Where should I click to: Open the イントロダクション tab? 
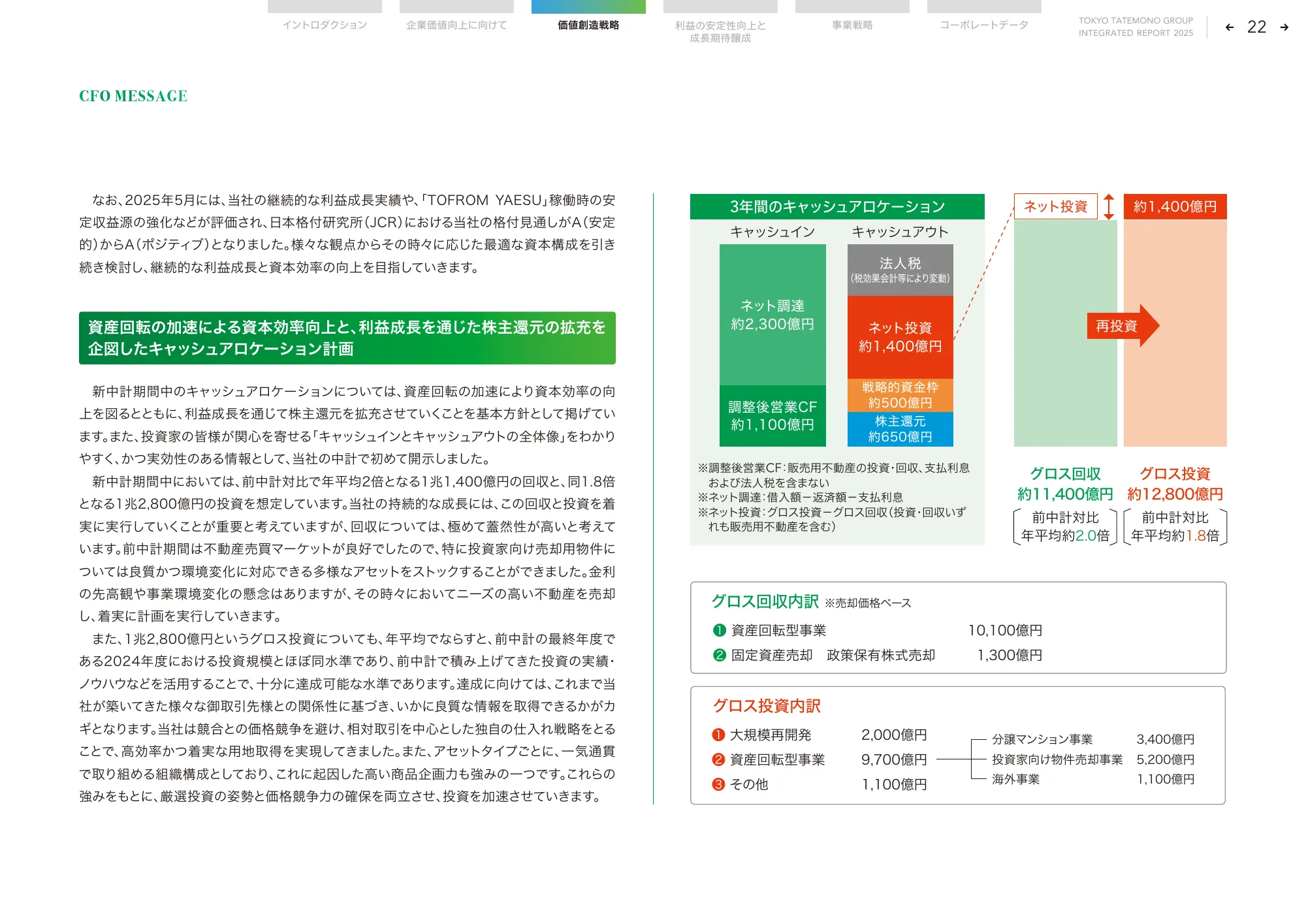coord(325,25)
